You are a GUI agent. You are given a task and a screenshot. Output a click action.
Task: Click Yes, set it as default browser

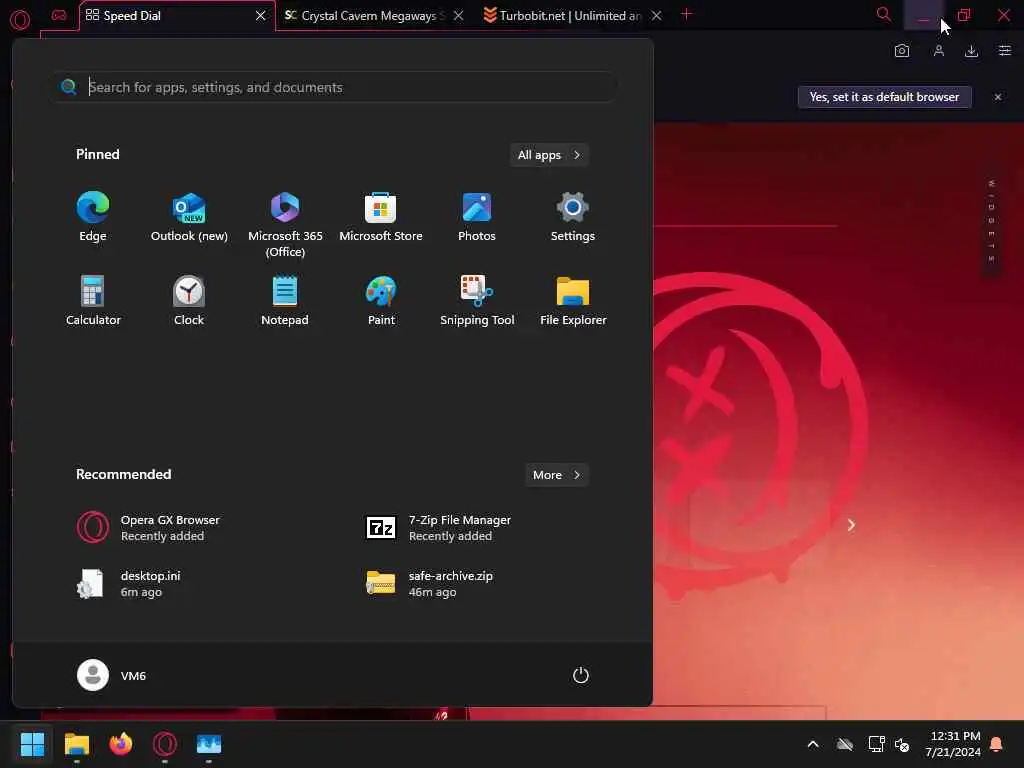884,97
